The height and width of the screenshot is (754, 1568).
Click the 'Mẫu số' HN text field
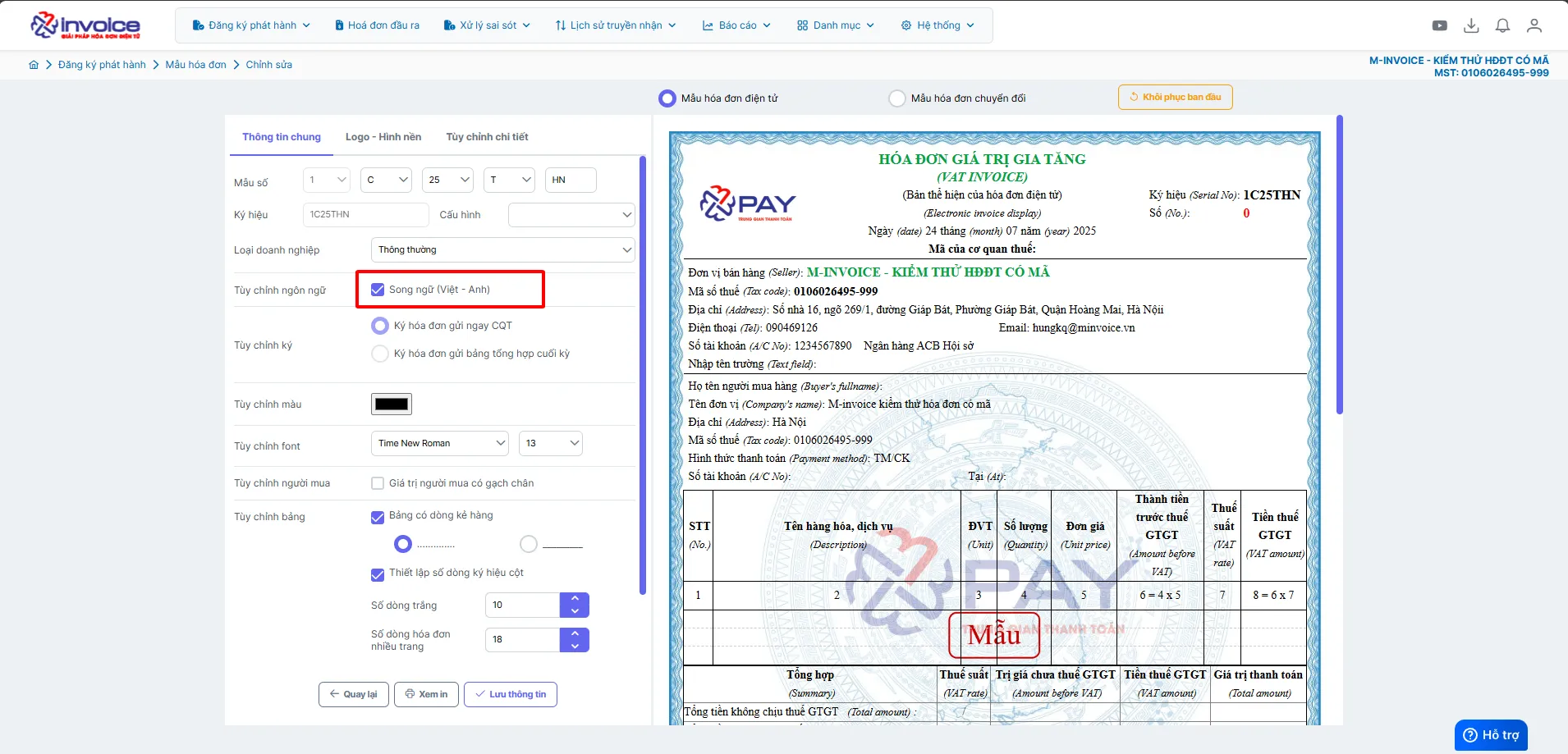(571, 180)
